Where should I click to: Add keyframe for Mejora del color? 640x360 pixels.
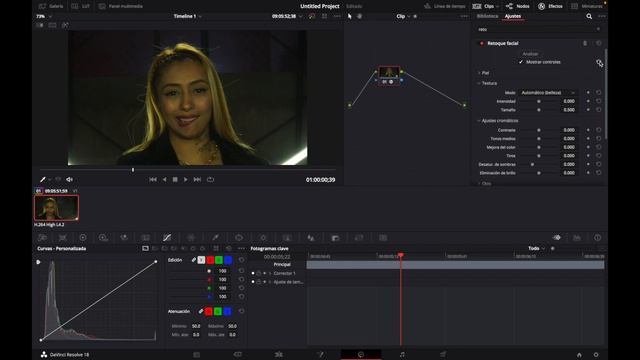point(588,147)
